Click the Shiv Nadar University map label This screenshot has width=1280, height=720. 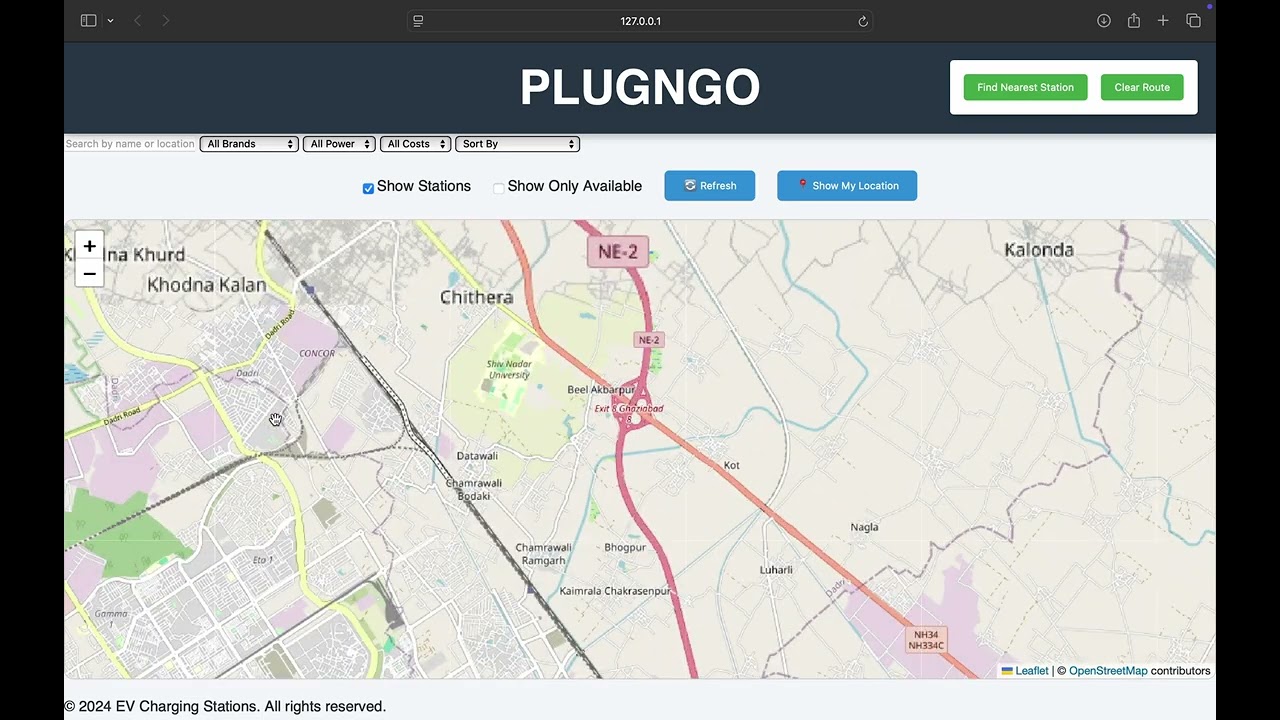point(508,370)
